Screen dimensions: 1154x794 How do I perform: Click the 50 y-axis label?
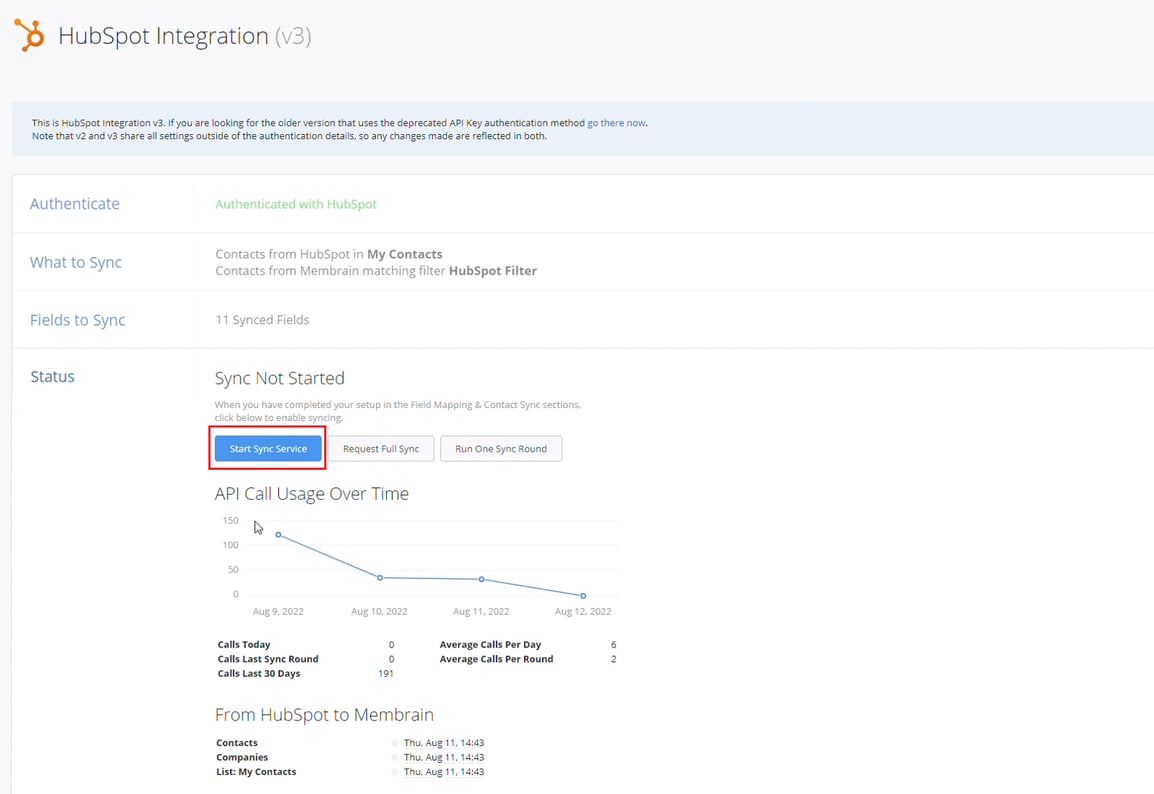click(x=233, y=570)
